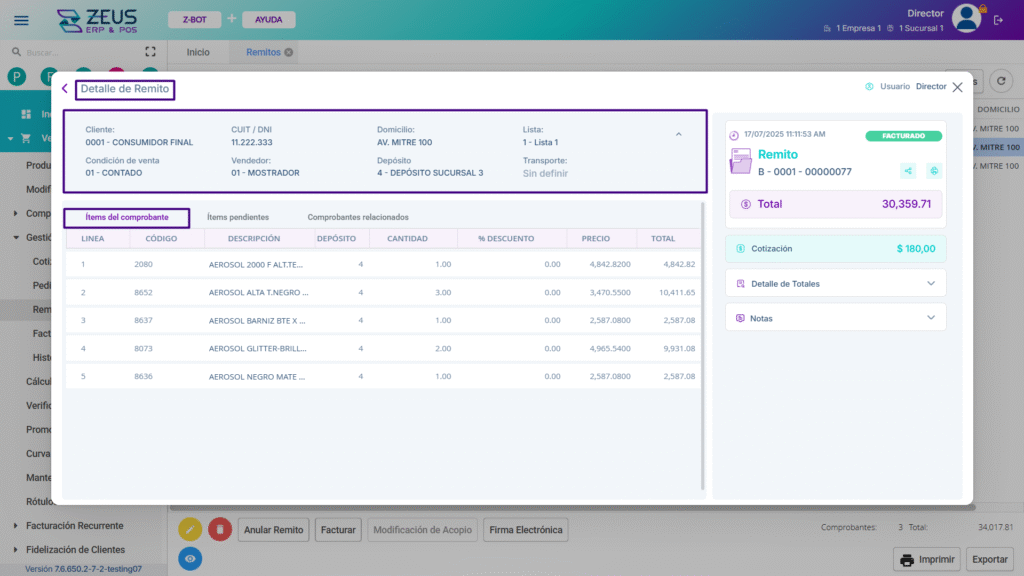Click the yellow edit pencil button
The width and height of the screenshot is (1024, 576).
pyautogui.click(x=190, y=530)
